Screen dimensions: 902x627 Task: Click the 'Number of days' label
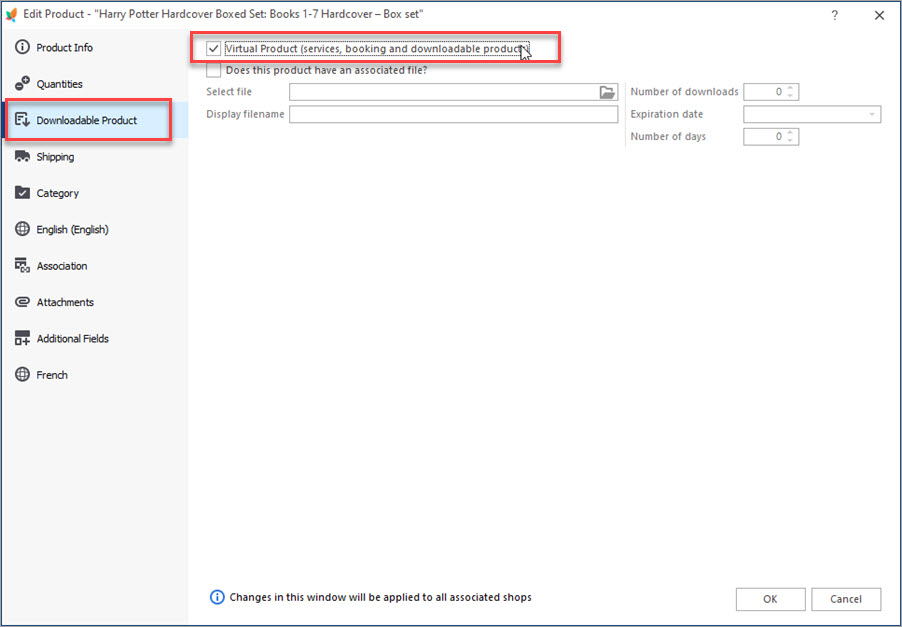click(x=668, y=136)
